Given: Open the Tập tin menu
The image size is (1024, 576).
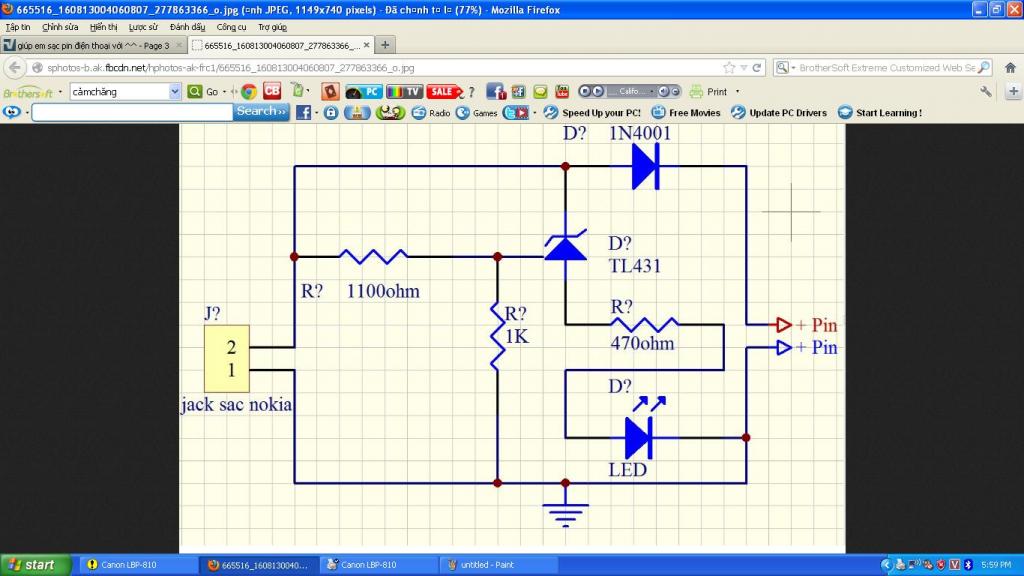Looking at the screenshot, I should pos(18,27).
